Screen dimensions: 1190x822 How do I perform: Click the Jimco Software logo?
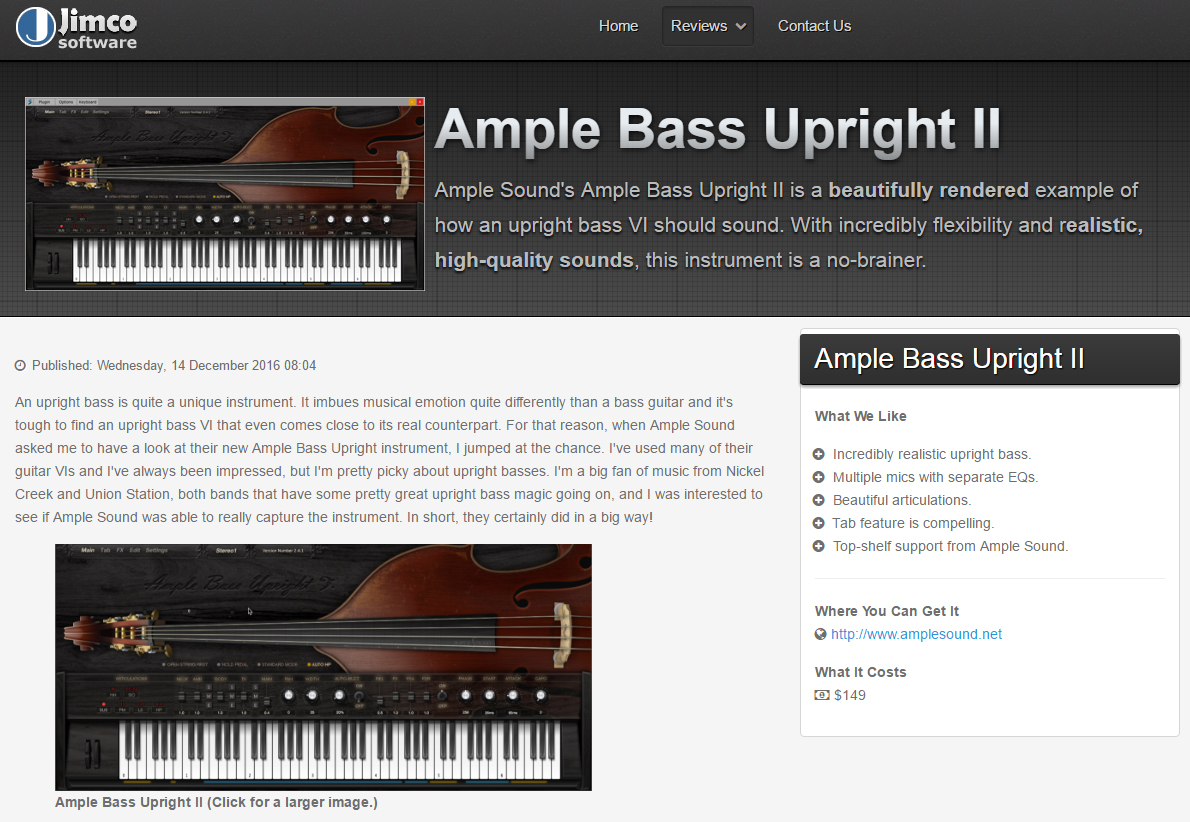point(76,27)
